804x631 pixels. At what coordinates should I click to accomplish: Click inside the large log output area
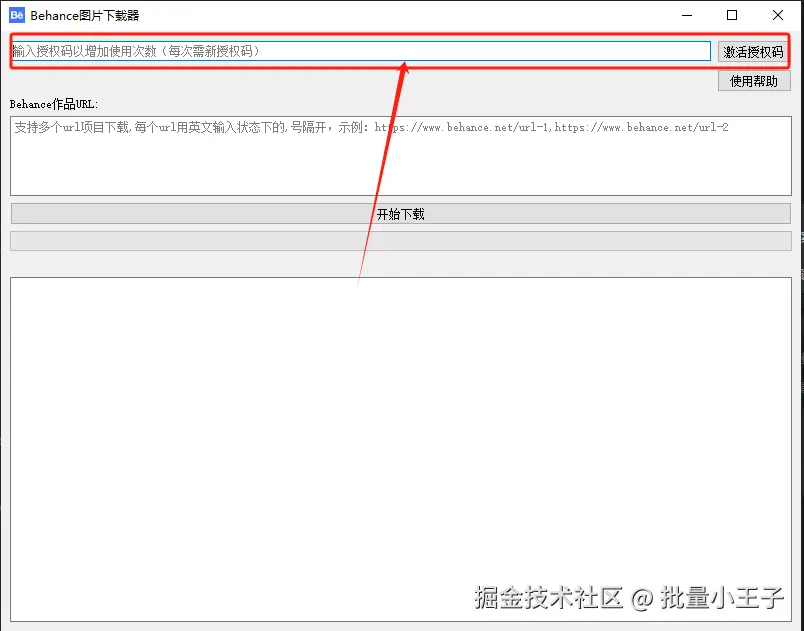(x=401, y=450)
